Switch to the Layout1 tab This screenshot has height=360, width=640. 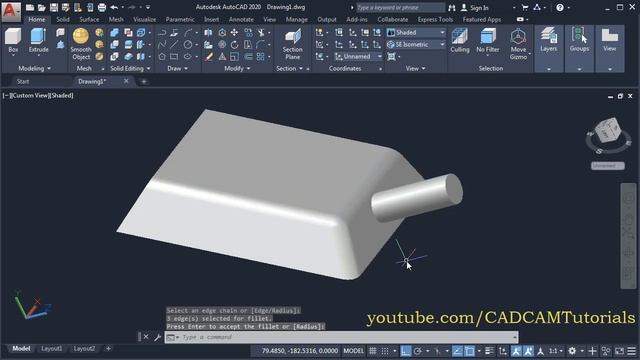pos(51,349)
